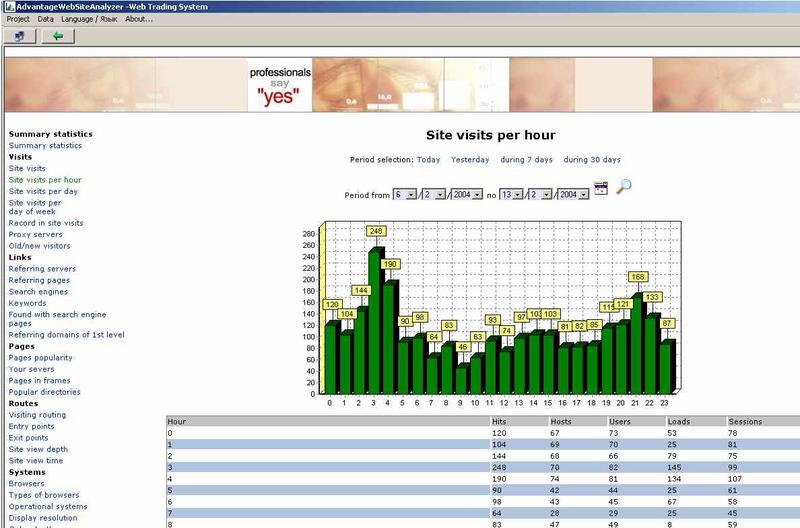The width and height of the screenshot is (800, 528).
Task: Click the project windows toolbar icon
Action: tap(20, 36)
